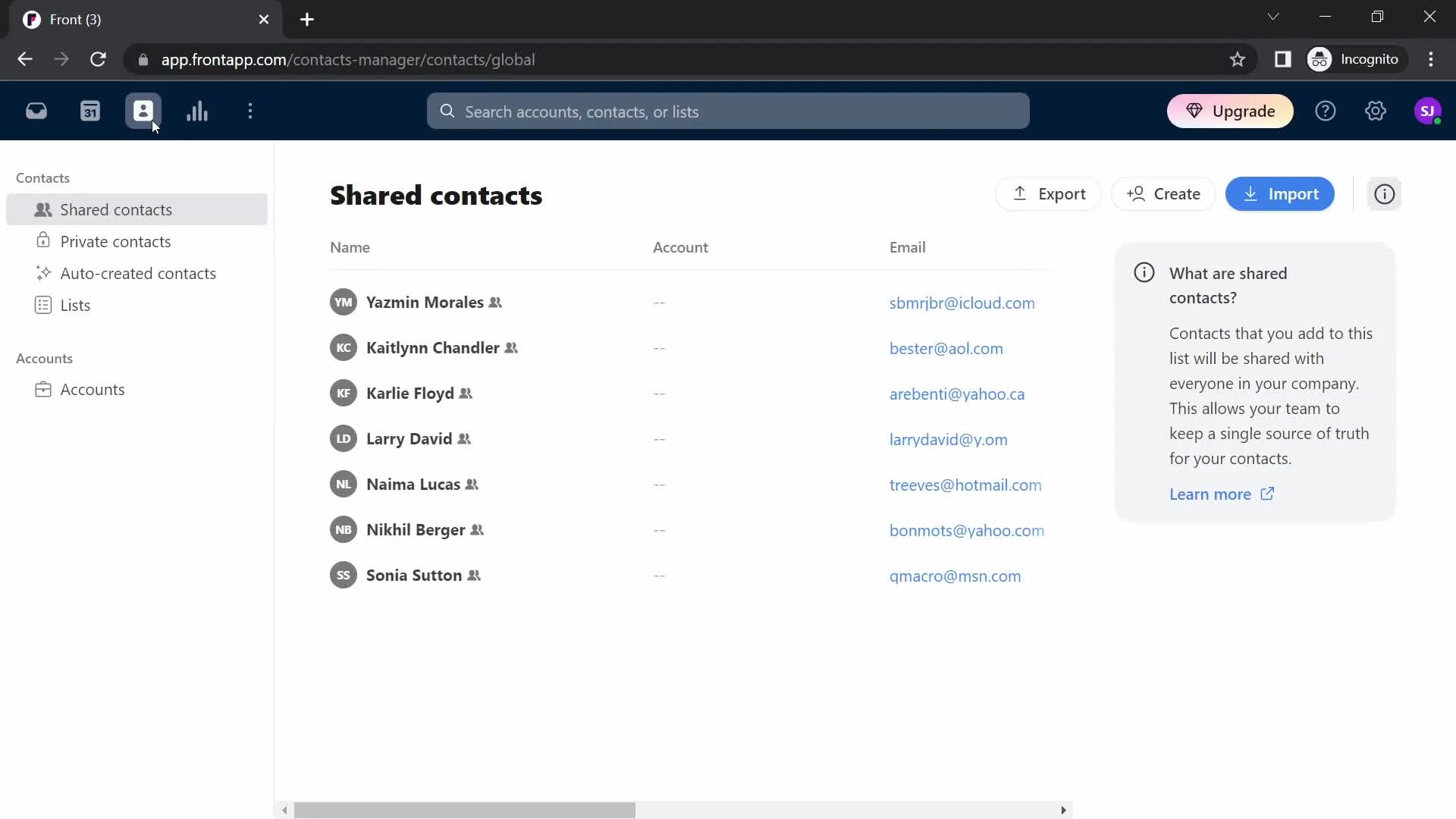Expand the Accounts sidebar section

[x=44, y=358]
